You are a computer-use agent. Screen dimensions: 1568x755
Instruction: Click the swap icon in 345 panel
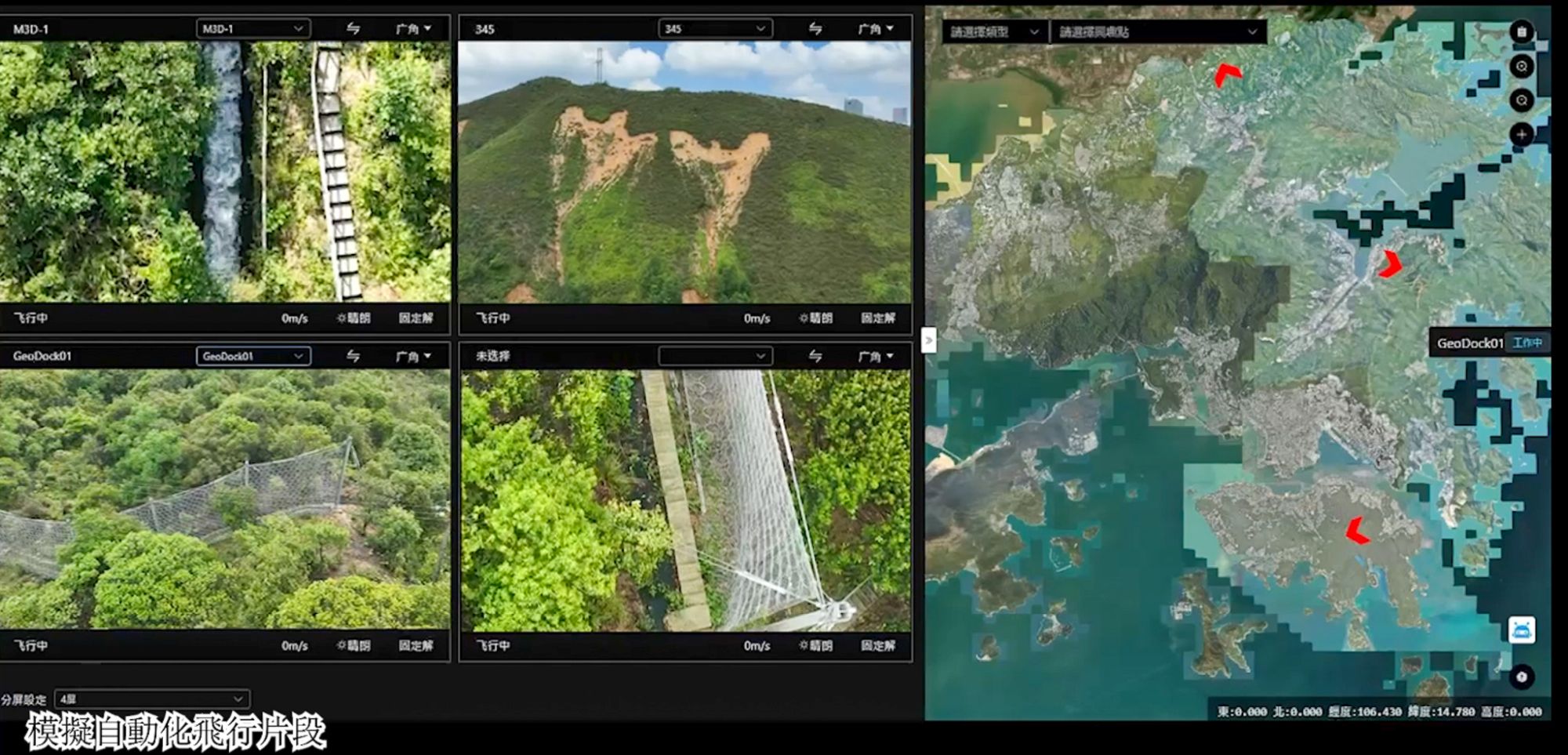(815, 29)
